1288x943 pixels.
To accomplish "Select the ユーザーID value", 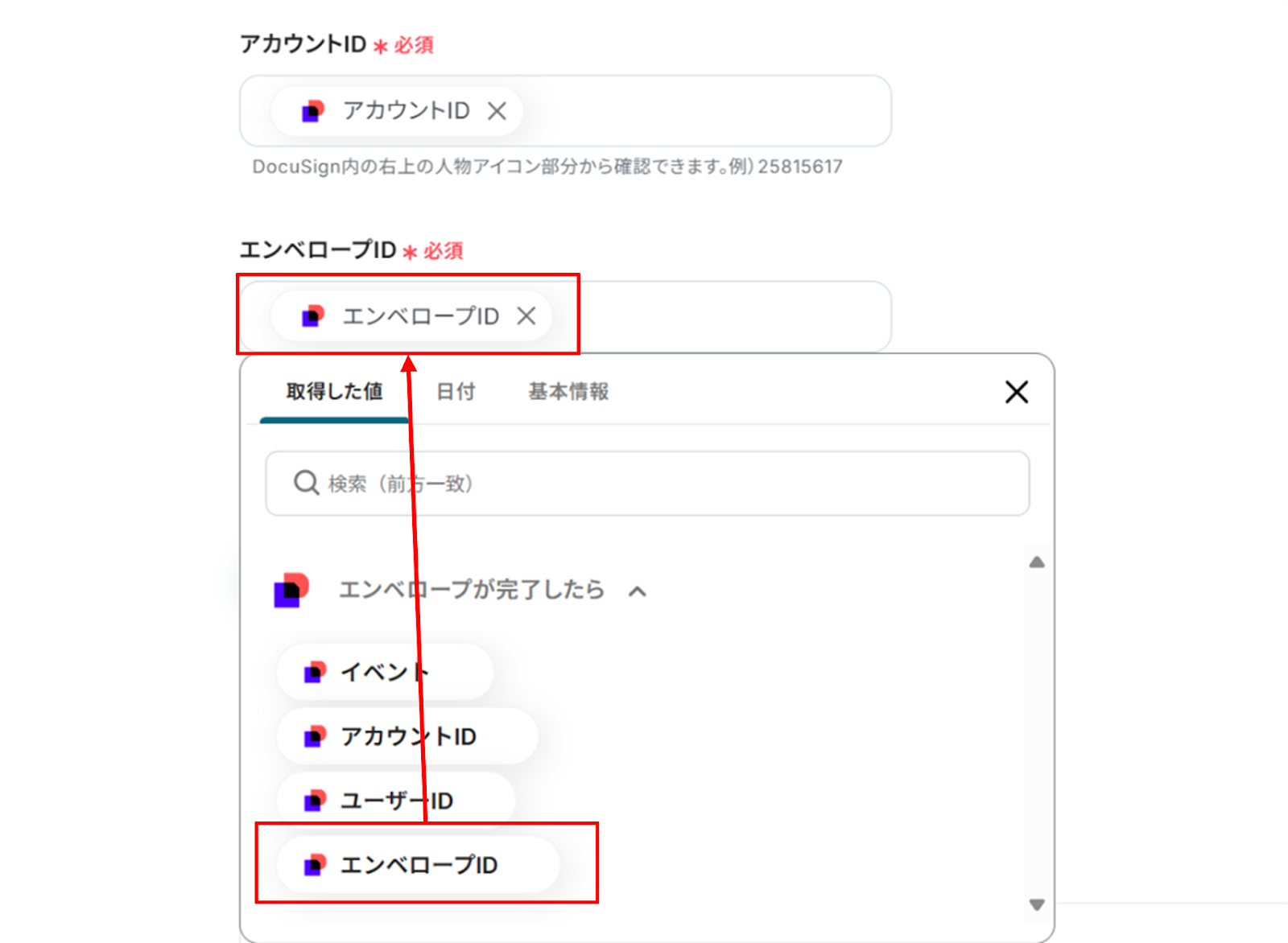I will [396, 801].
